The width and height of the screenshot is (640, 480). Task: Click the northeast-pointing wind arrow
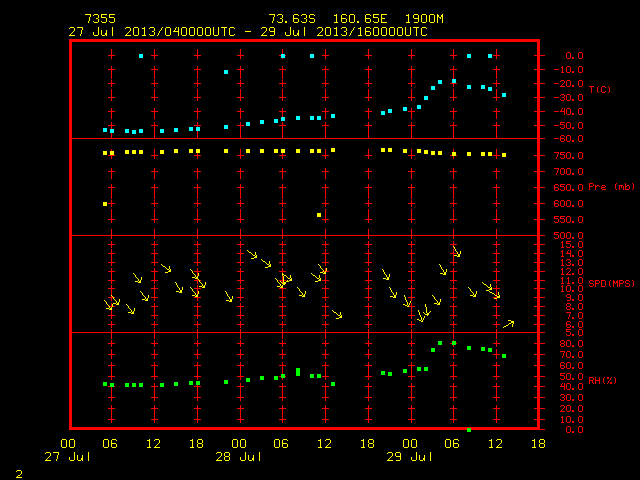click(x=509, y=324)
